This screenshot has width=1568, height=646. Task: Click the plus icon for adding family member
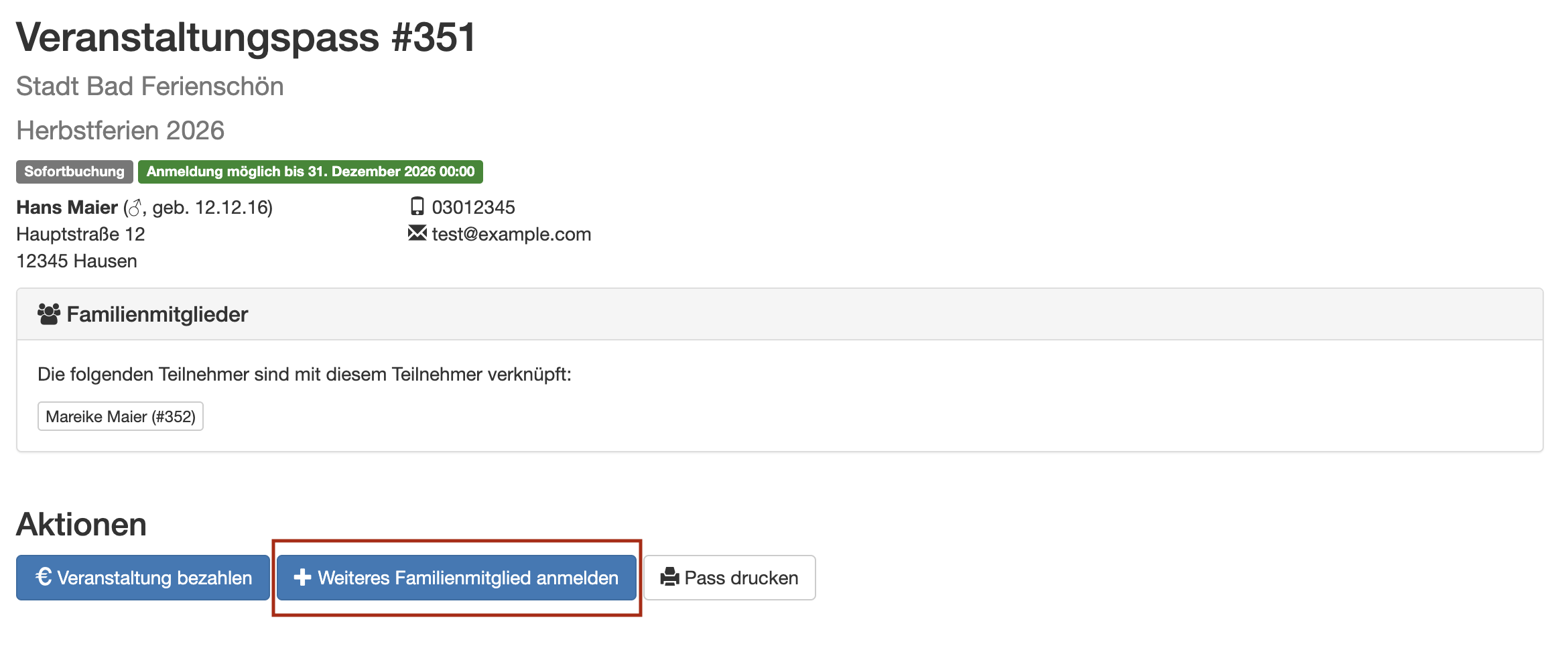coord(302,577)
